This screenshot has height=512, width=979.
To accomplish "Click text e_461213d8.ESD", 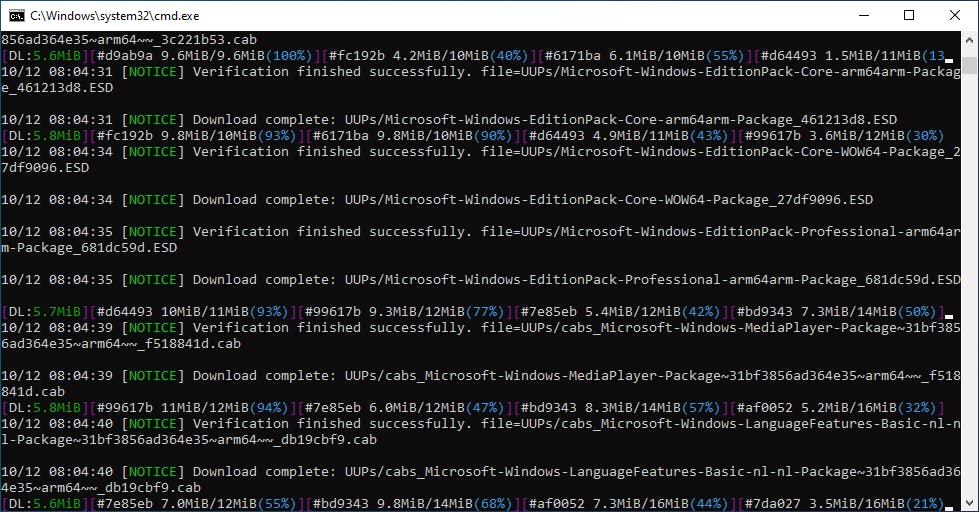I will (57, 87).
